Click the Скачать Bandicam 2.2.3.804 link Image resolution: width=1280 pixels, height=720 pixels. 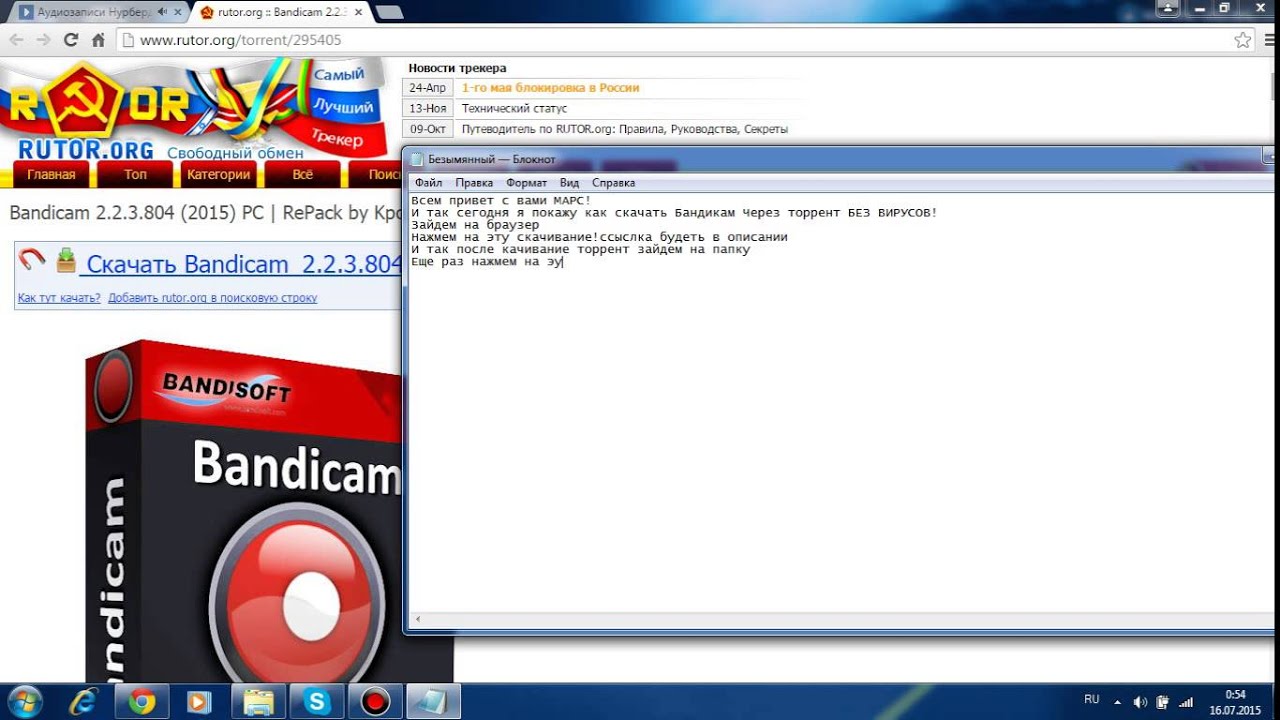pos(240,264)
